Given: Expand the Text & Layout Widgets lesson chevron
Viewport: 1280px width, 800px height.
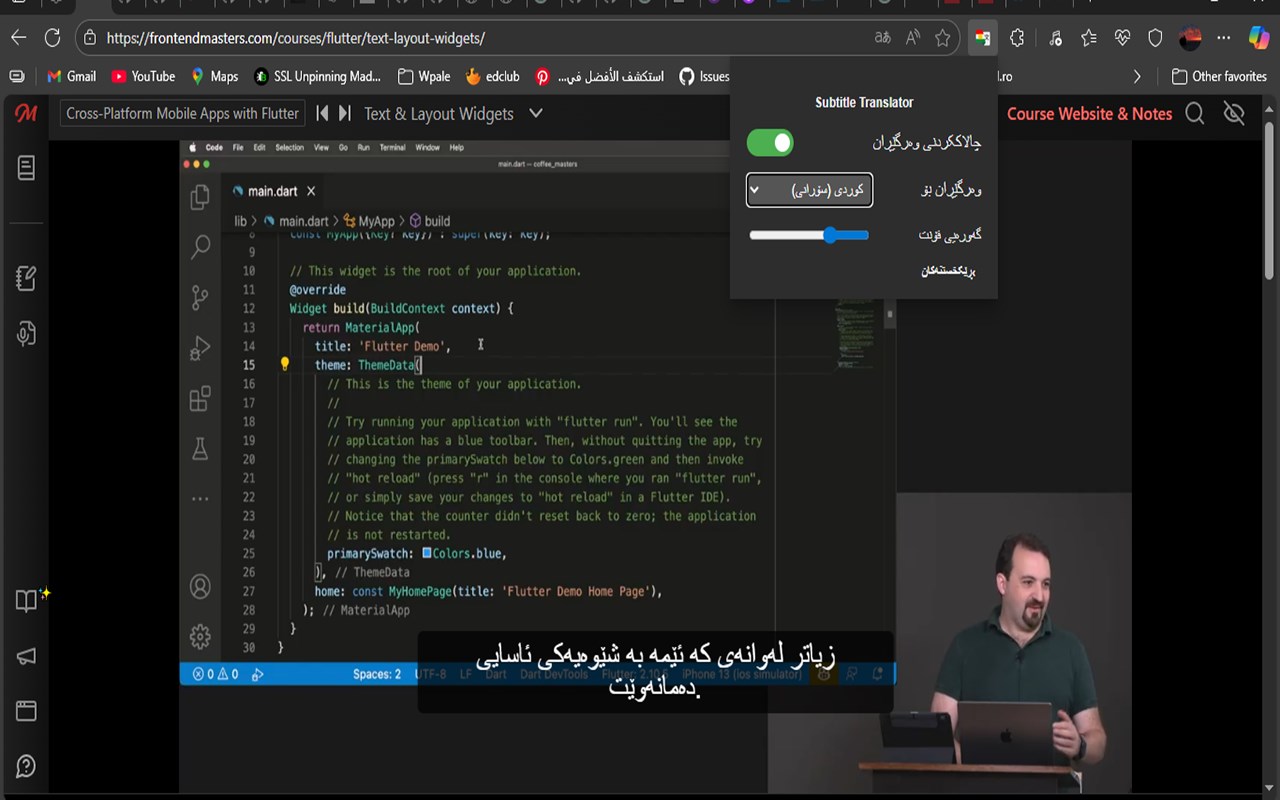Looking at the screenshot, I should (536, 113).
